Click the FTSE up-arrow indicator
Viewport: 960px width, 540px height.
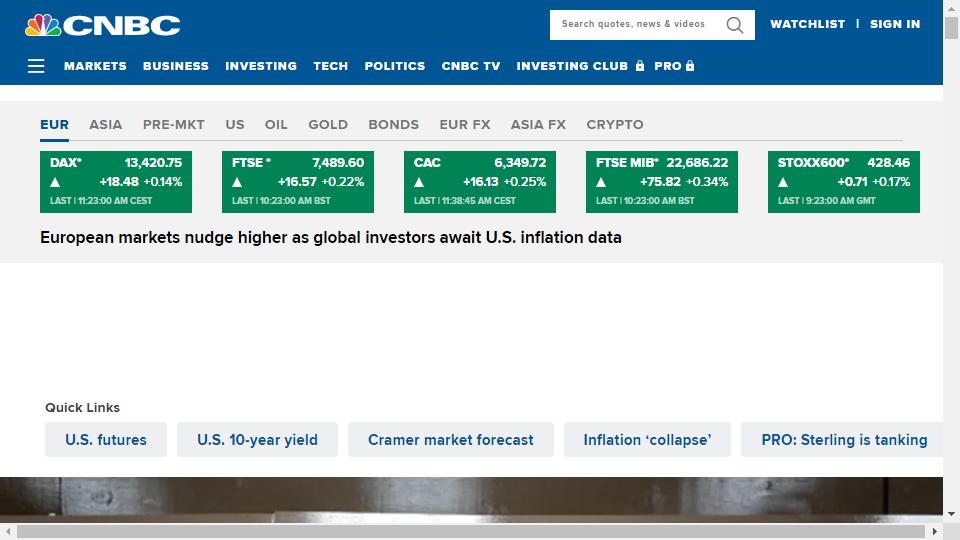tap(237, 182)
